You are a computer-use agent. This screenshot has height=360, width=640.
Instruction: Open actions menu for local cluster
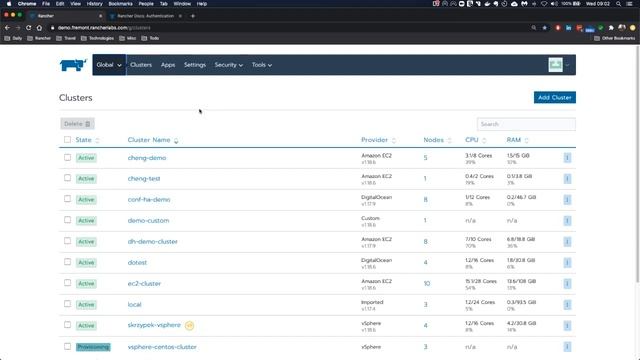567,305
